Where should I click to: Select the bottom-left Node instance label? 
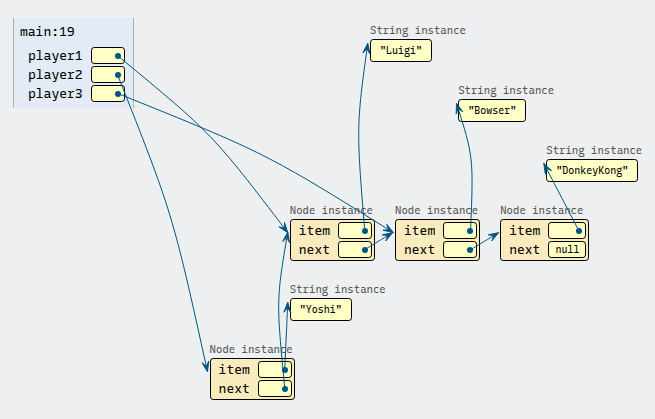tap(250, 350)
